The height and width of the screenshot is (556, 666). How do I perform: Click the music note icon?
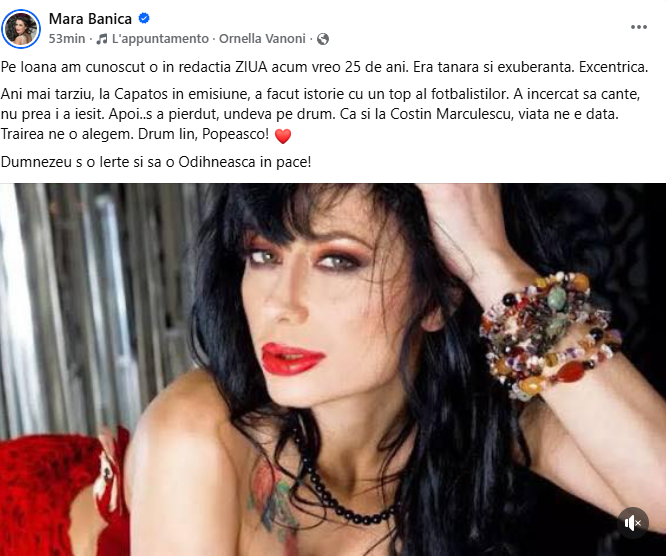pos(102,39)
